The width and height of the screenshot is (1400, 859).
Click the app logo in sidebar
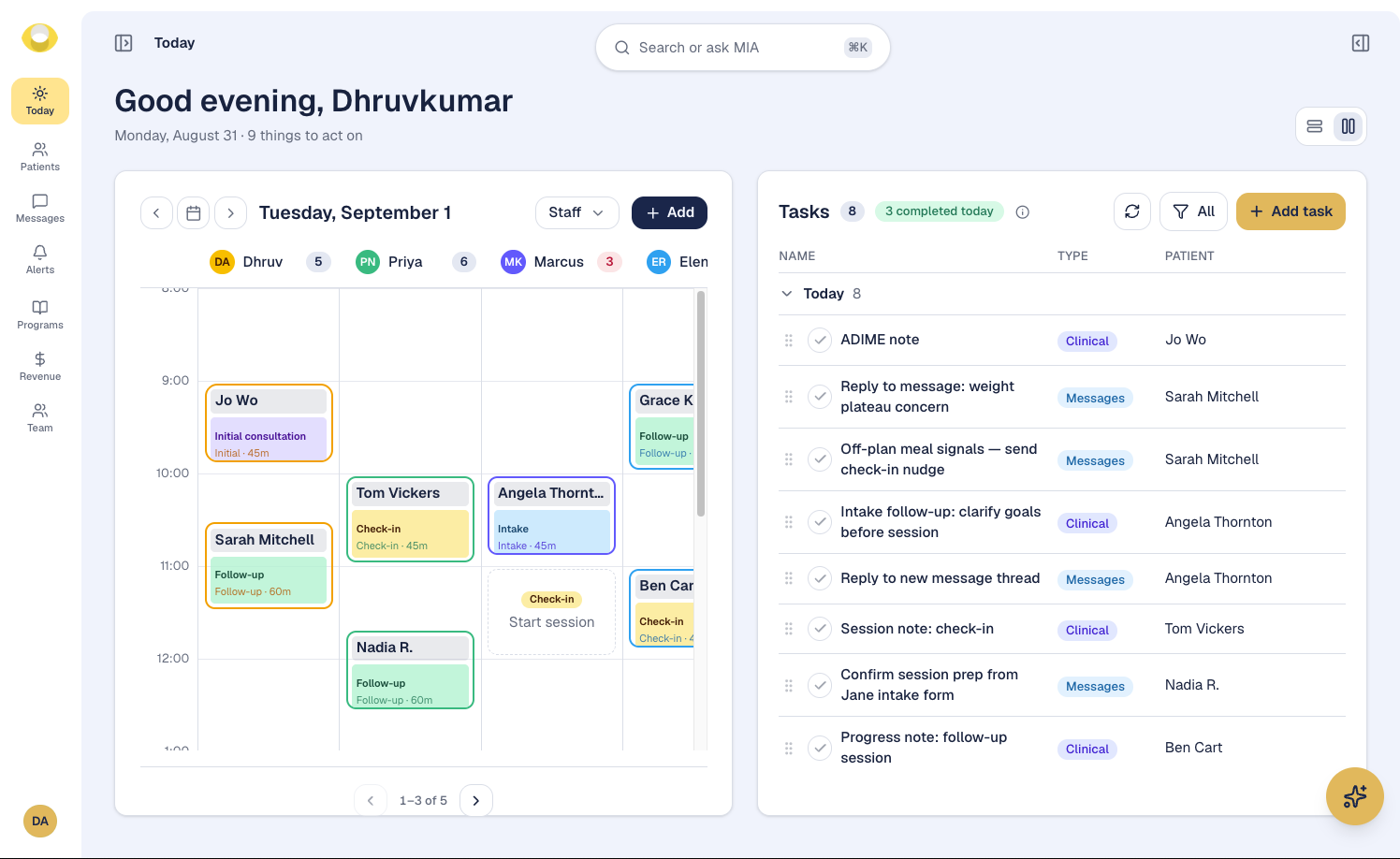tap(39, 38)
